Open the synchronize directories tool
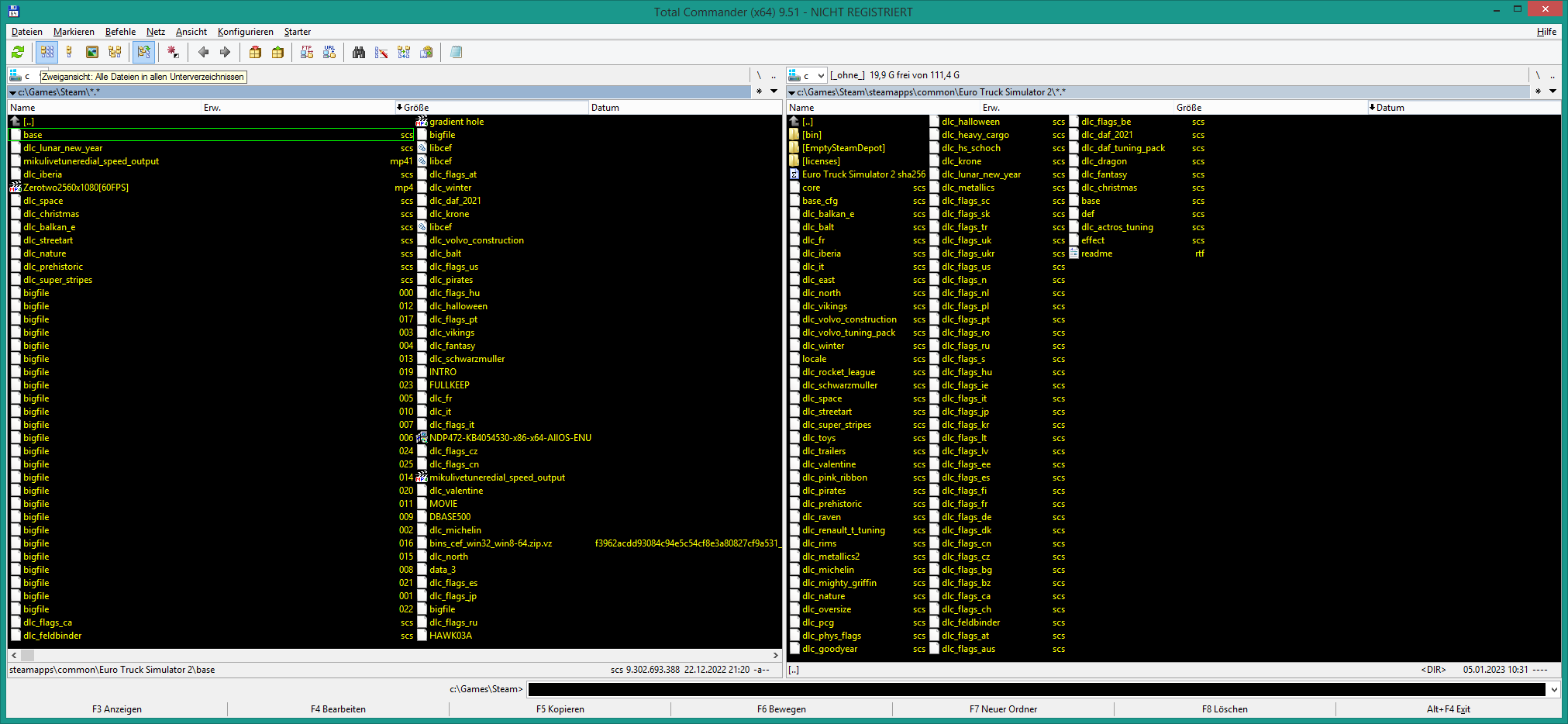Screen dimensions: 1568x724 pos(404,52)
